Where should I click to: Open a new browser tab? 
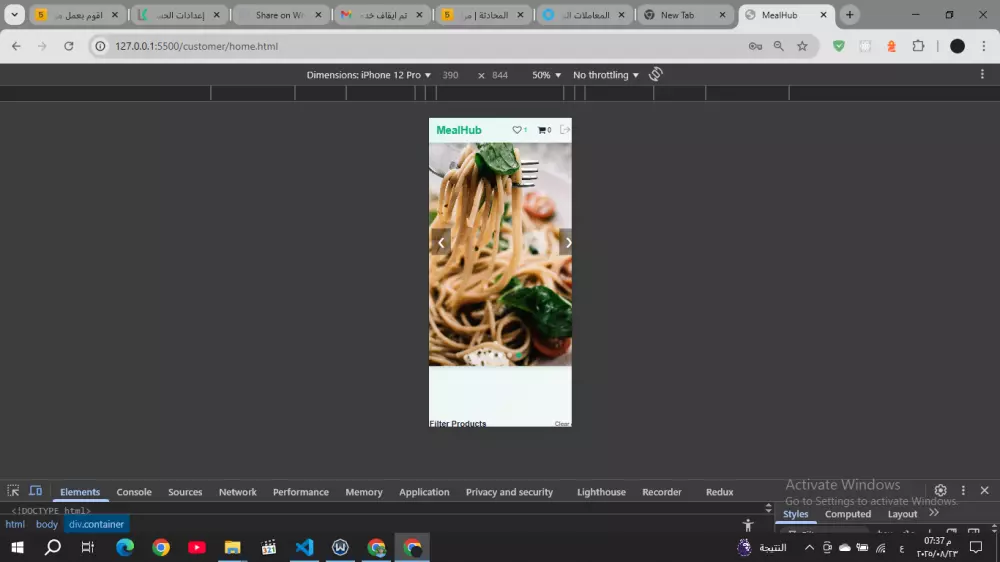[849, 15]
